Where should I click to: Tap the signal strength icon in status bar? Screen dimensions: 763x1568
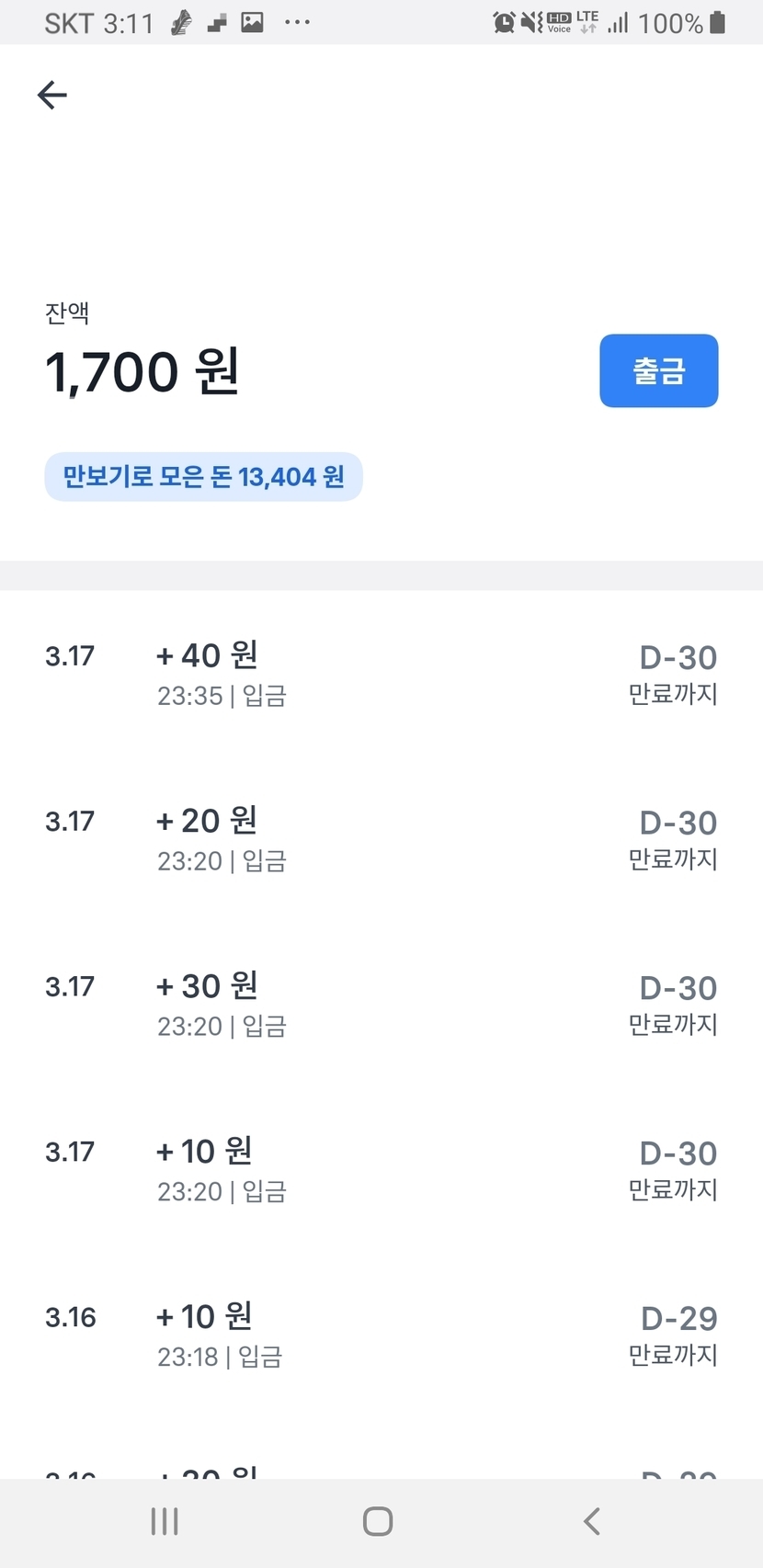618,22
